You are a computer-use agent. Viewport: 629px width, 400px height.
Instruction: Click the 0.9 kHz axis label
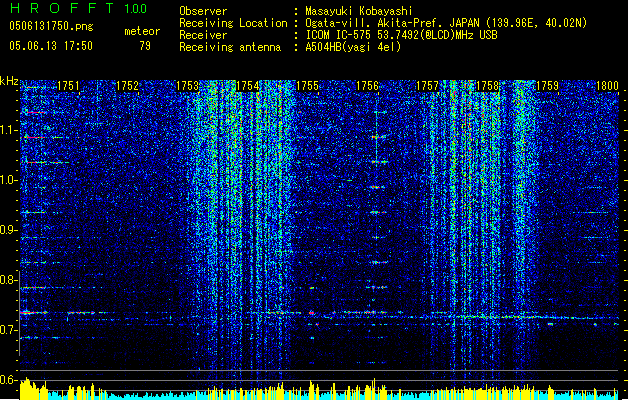click(x=9, y=230)
